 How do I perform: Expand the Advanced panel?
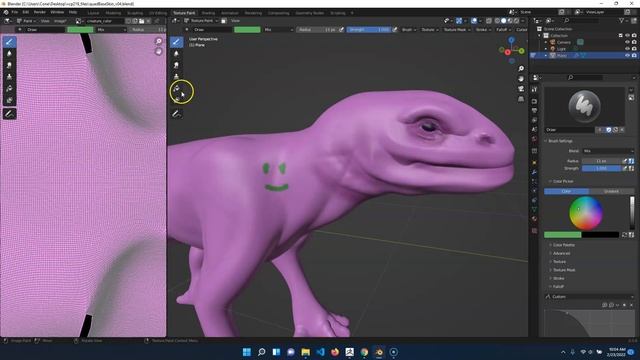pos(561,253)
